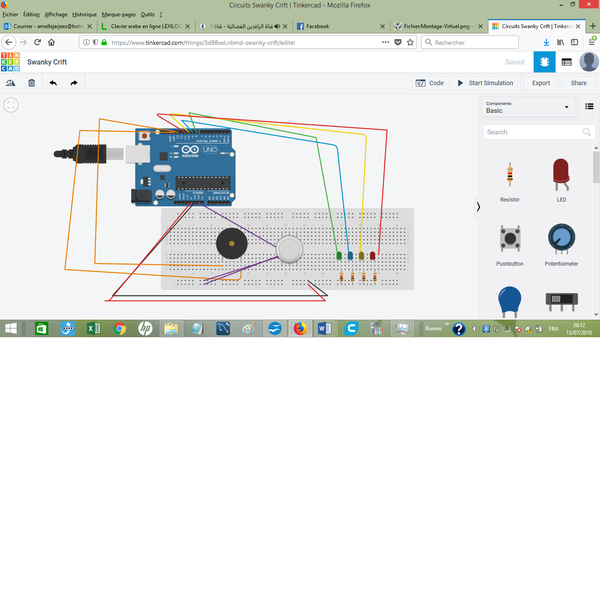The image size is (600, 609).
Task: Switch to the circuit view icon
Action: (544, 62)
